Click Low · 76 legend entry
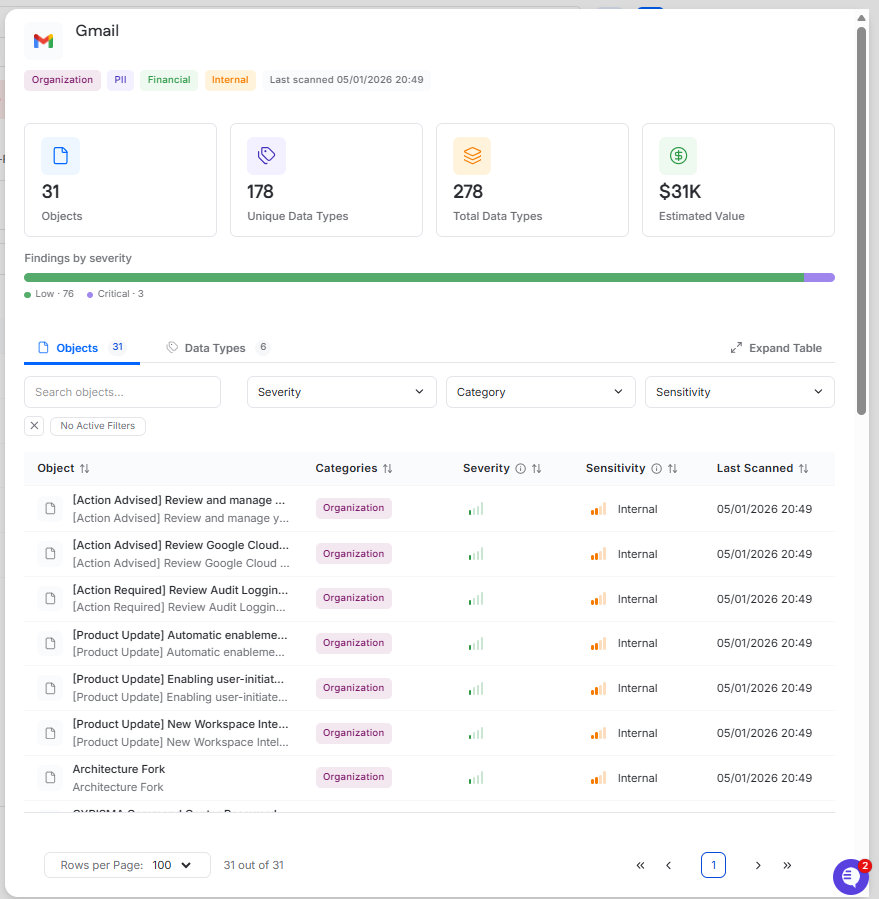Image resolution: width=879 pixels, height=899 pixels. tap(49, 294)
